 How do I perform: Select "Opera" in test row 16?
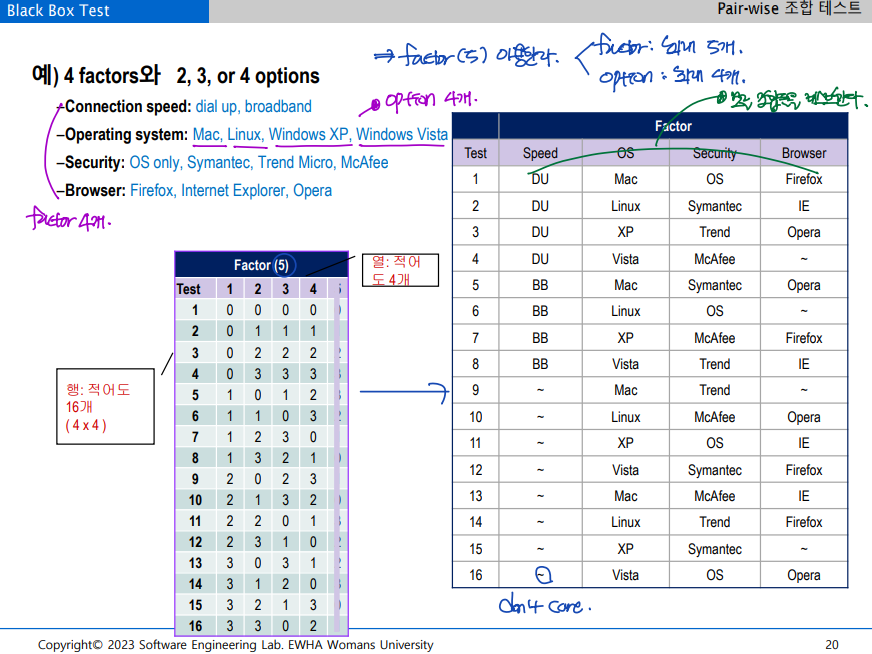click(x=804, y=576)
